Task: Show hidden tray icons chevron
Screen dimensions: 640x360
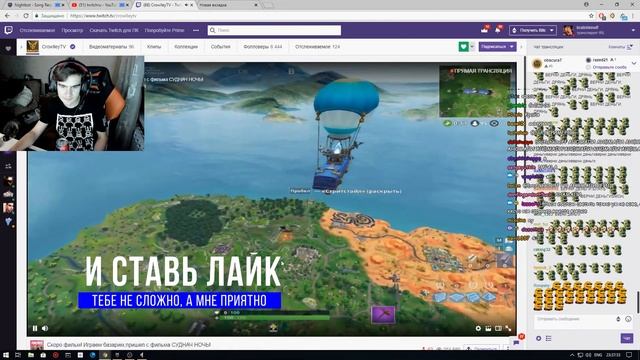Action: [x=572, y=355]
